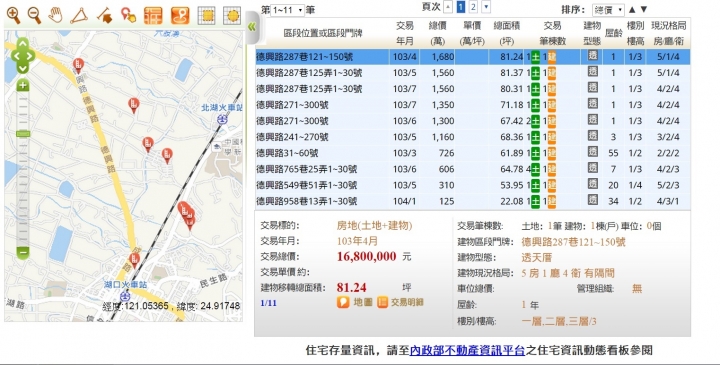Image resolution: width=720 pixels, height=365 pixels.
Task: Select the marker pointing-hand query tool
Action: tap(129, 15)
